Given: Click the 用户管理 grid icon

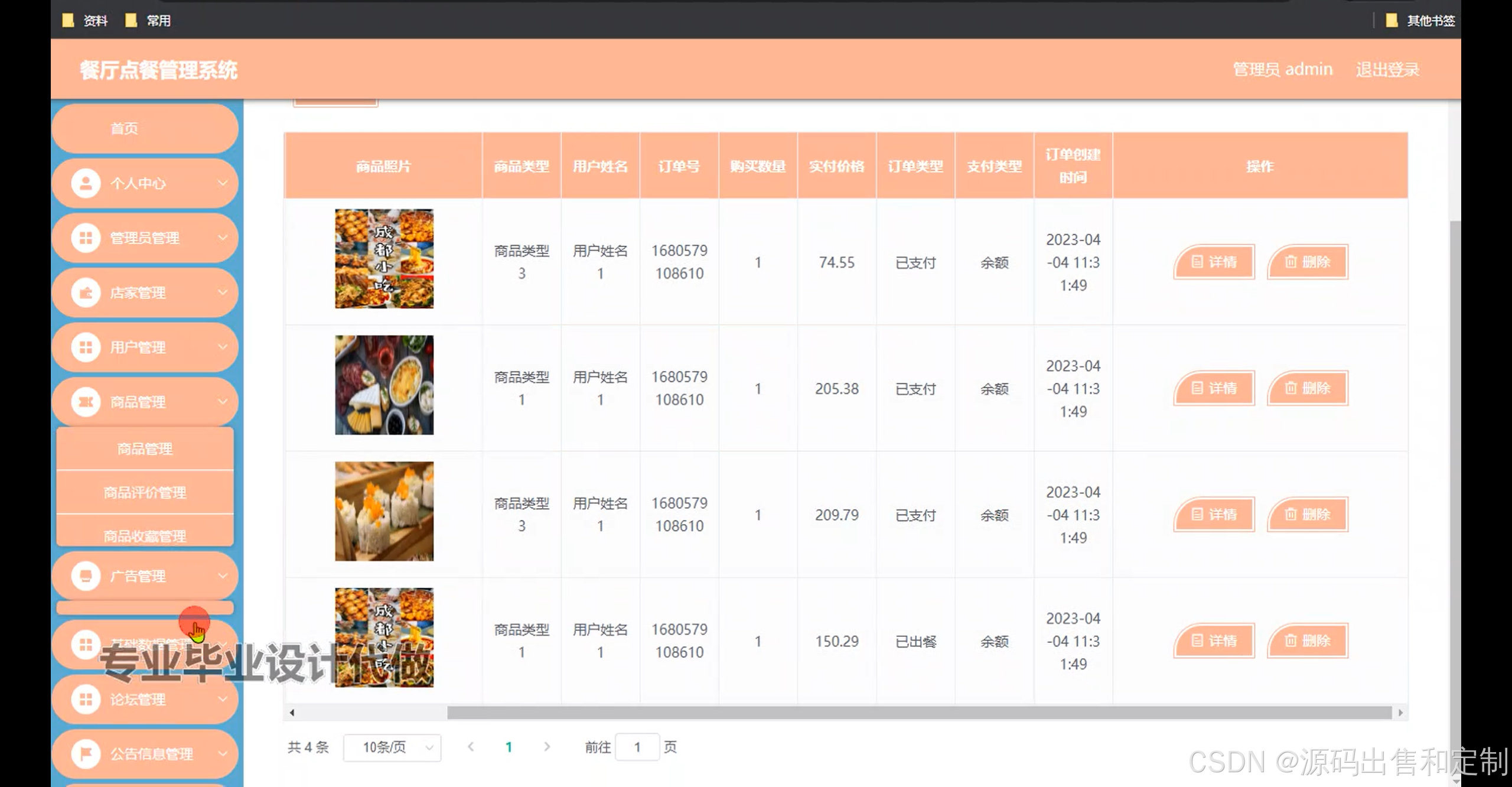Looking at the screenshot, I should (x=86, y=347).
